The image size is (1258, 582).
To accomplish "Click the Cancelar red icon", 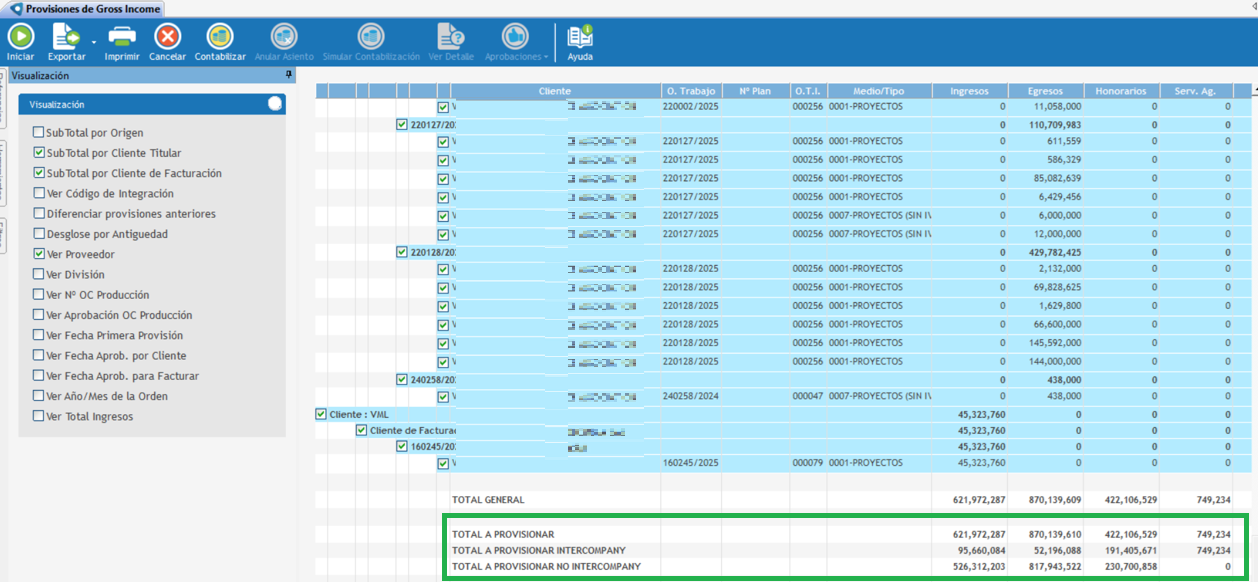I will 167,37.
